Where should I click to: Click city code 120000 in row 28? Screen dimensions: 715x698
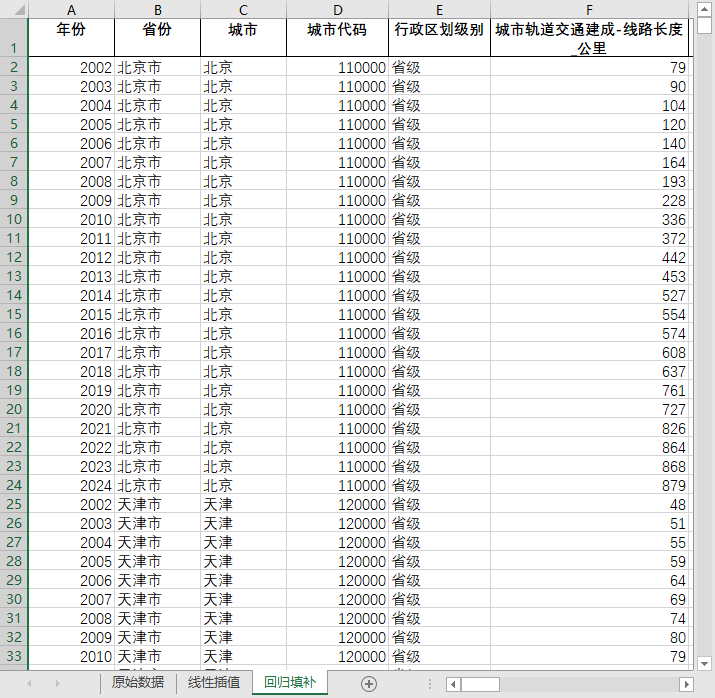(337, 561)
